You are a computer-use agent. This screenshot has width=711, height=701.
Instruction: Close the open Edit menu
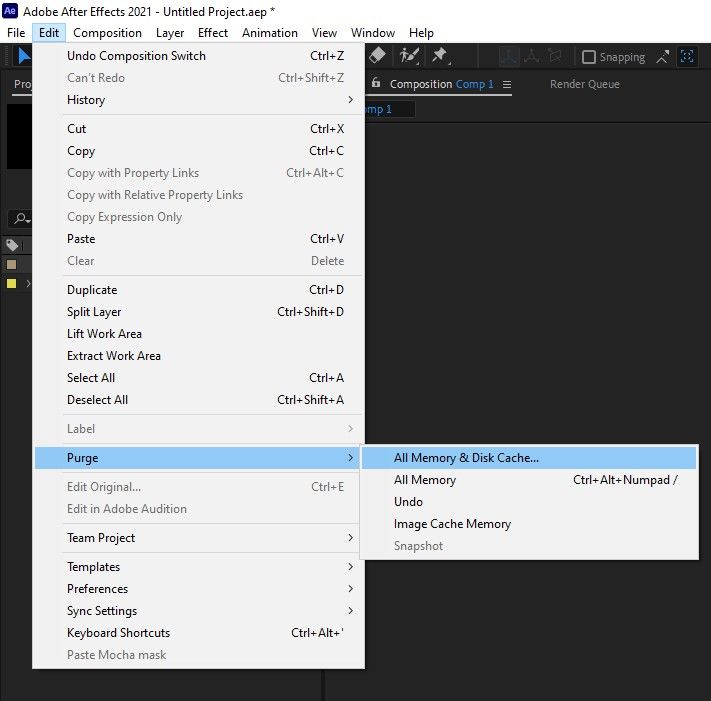pyautogui.click(x=49, y=33)
